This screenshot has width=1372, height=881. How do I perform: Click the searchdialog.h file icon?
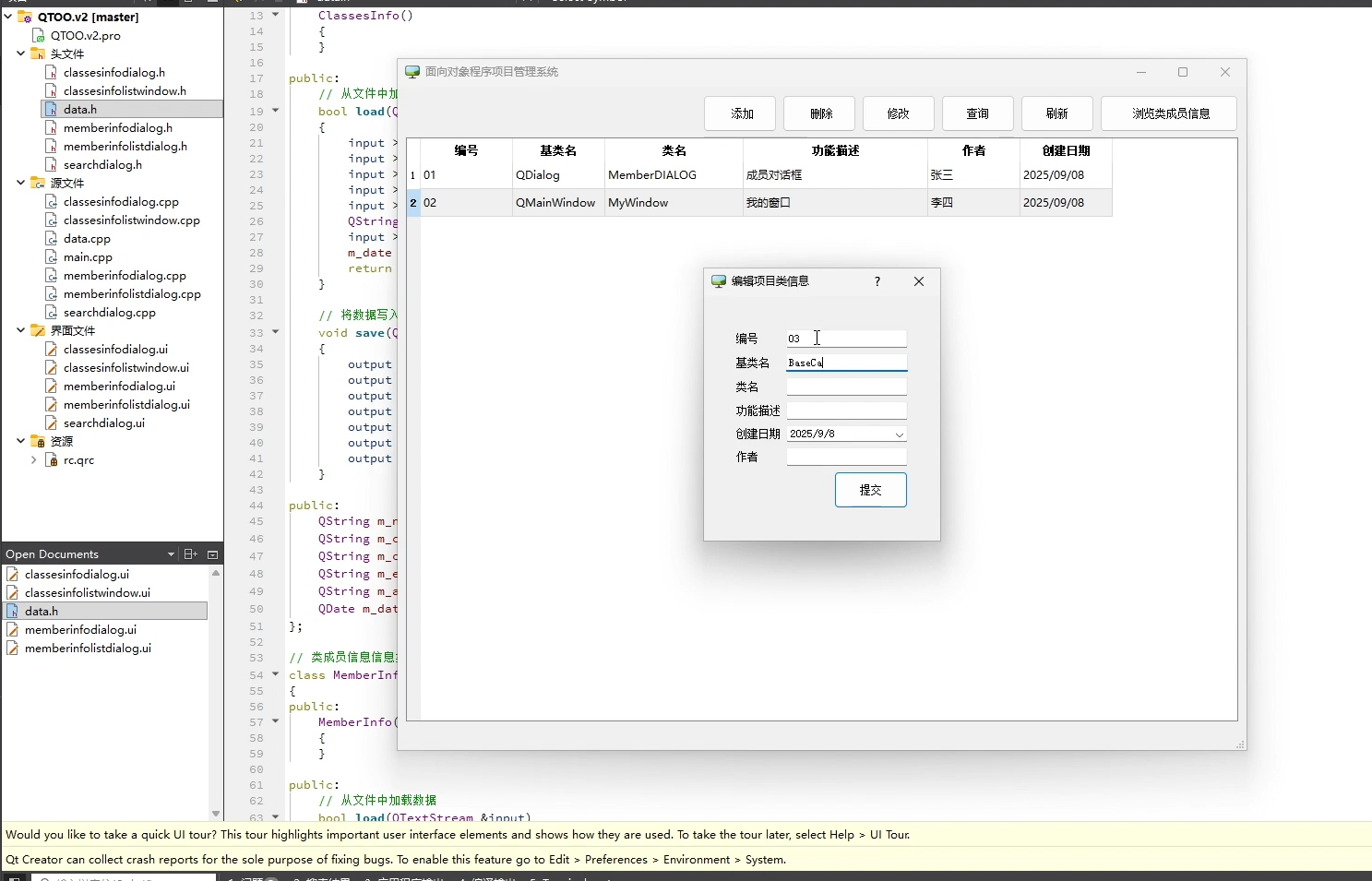click(x=52, y=164)
